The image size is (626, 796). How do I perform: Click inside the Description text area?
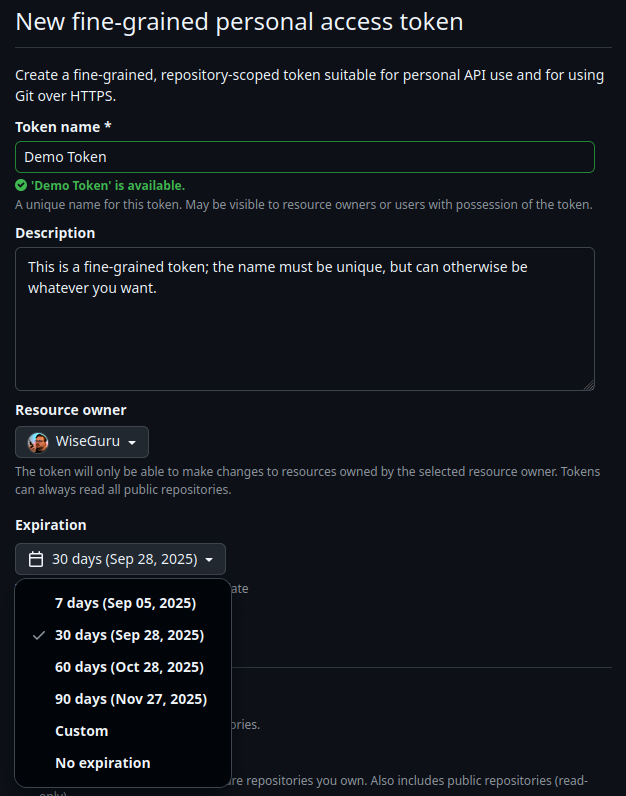tap(304, 330)
